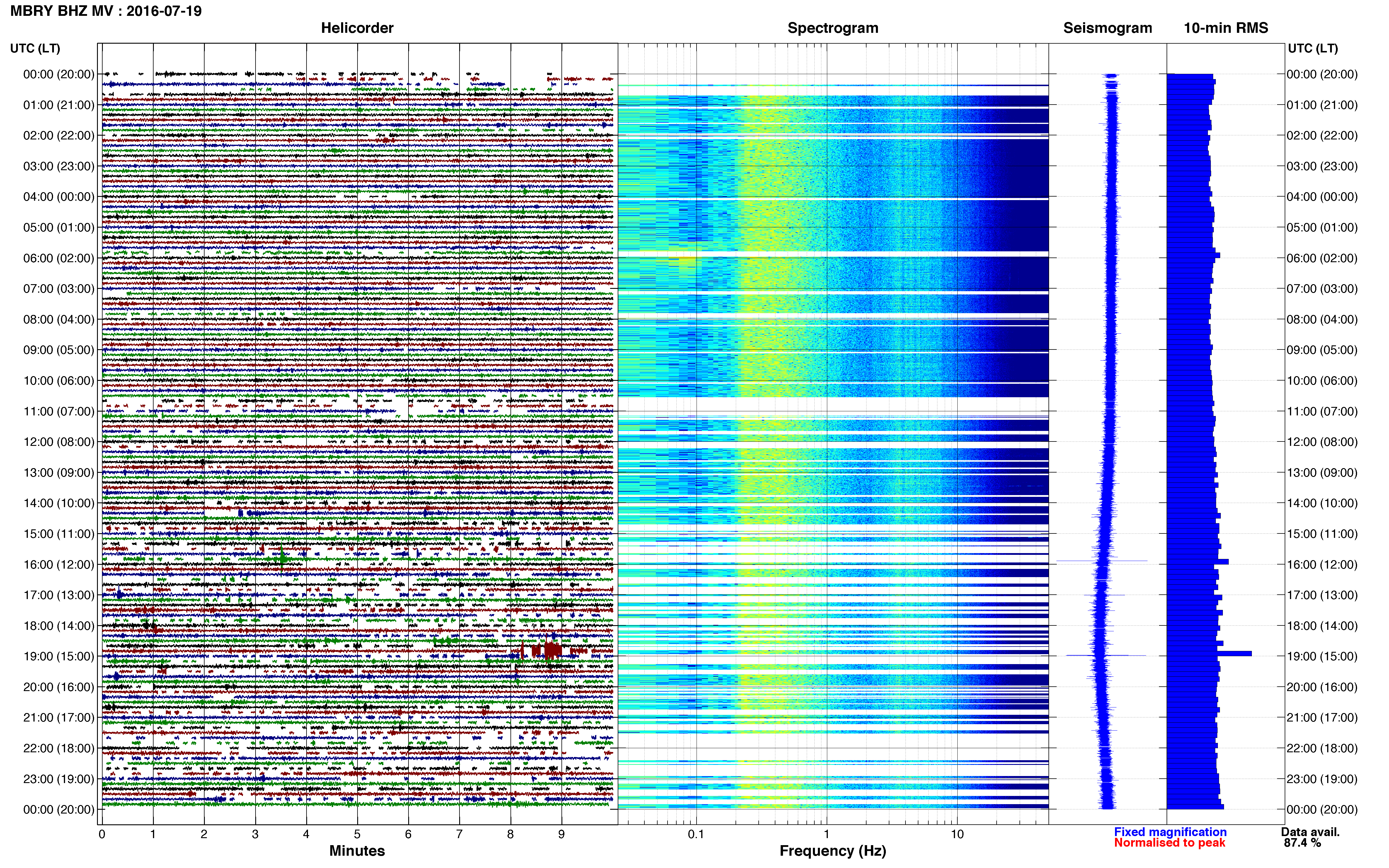Click left time label '06:00 (02:00)'
The image size is (1389, 868).
click(59, 258)
